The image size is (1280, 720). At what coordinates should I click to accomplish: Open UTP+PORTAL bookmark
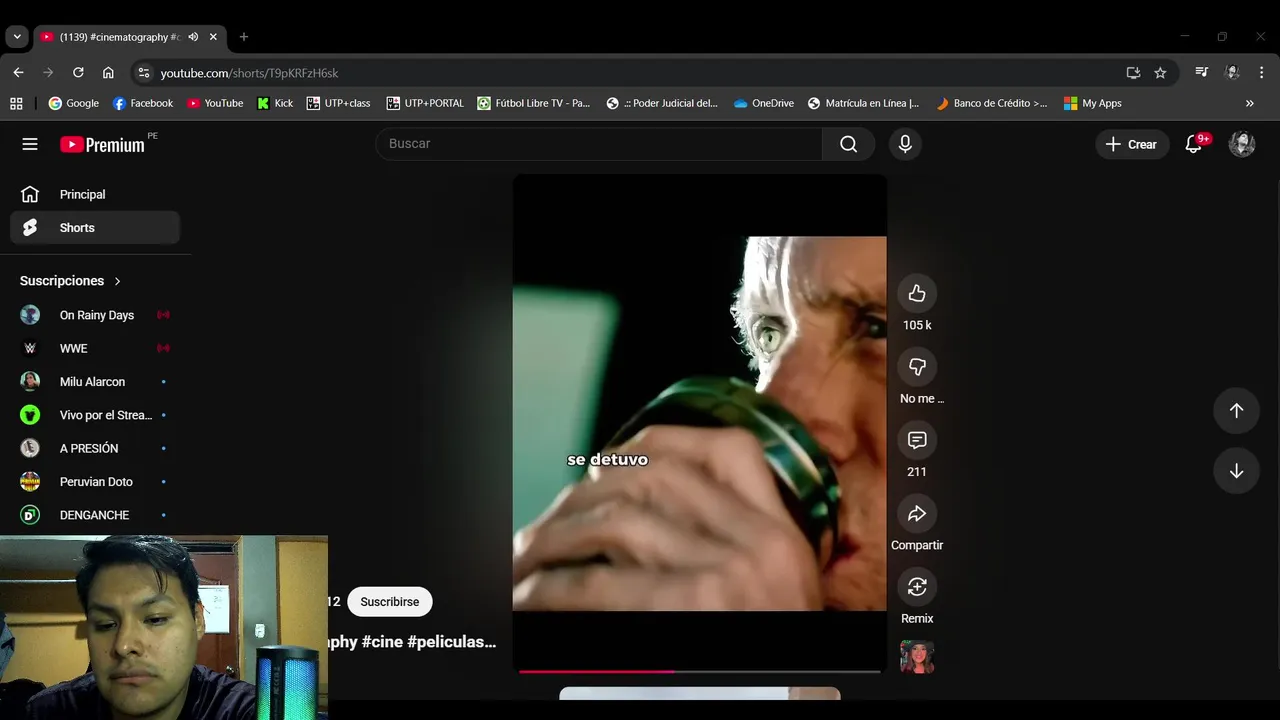[x=425, y=103]
